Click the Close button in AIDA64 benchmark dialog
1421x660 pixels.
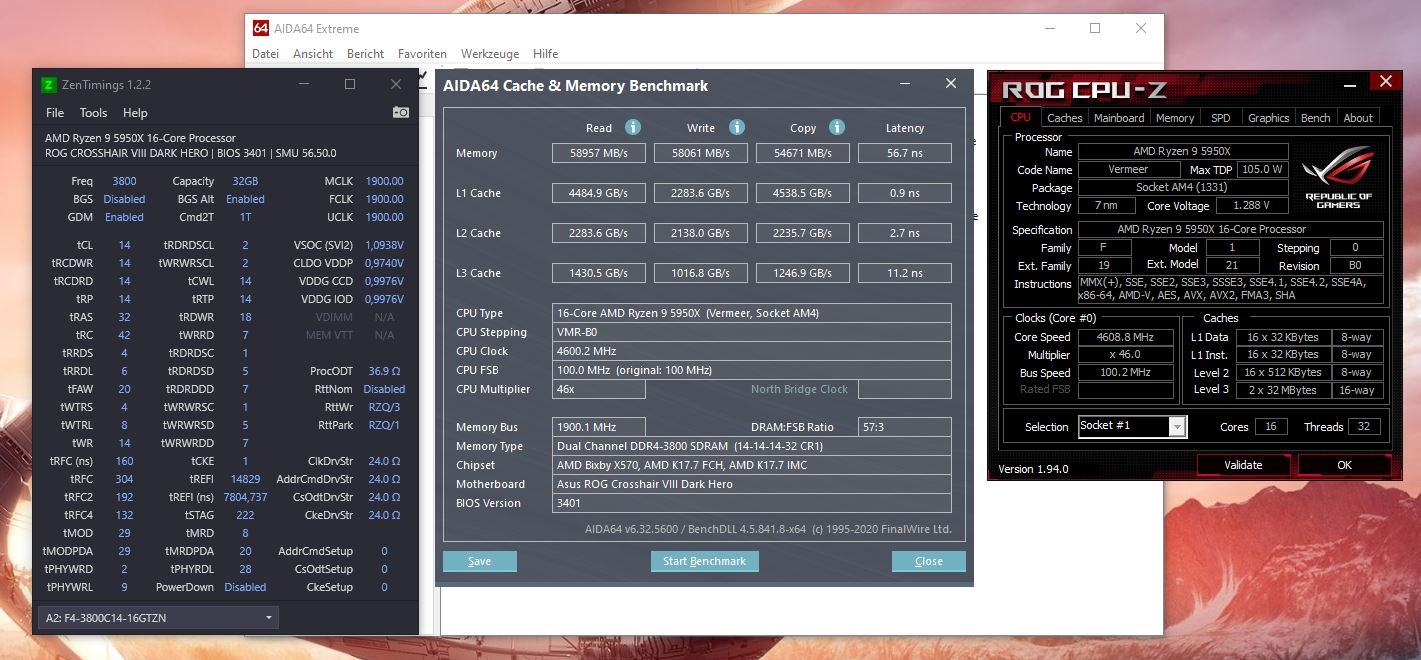(x=929, y=561)
